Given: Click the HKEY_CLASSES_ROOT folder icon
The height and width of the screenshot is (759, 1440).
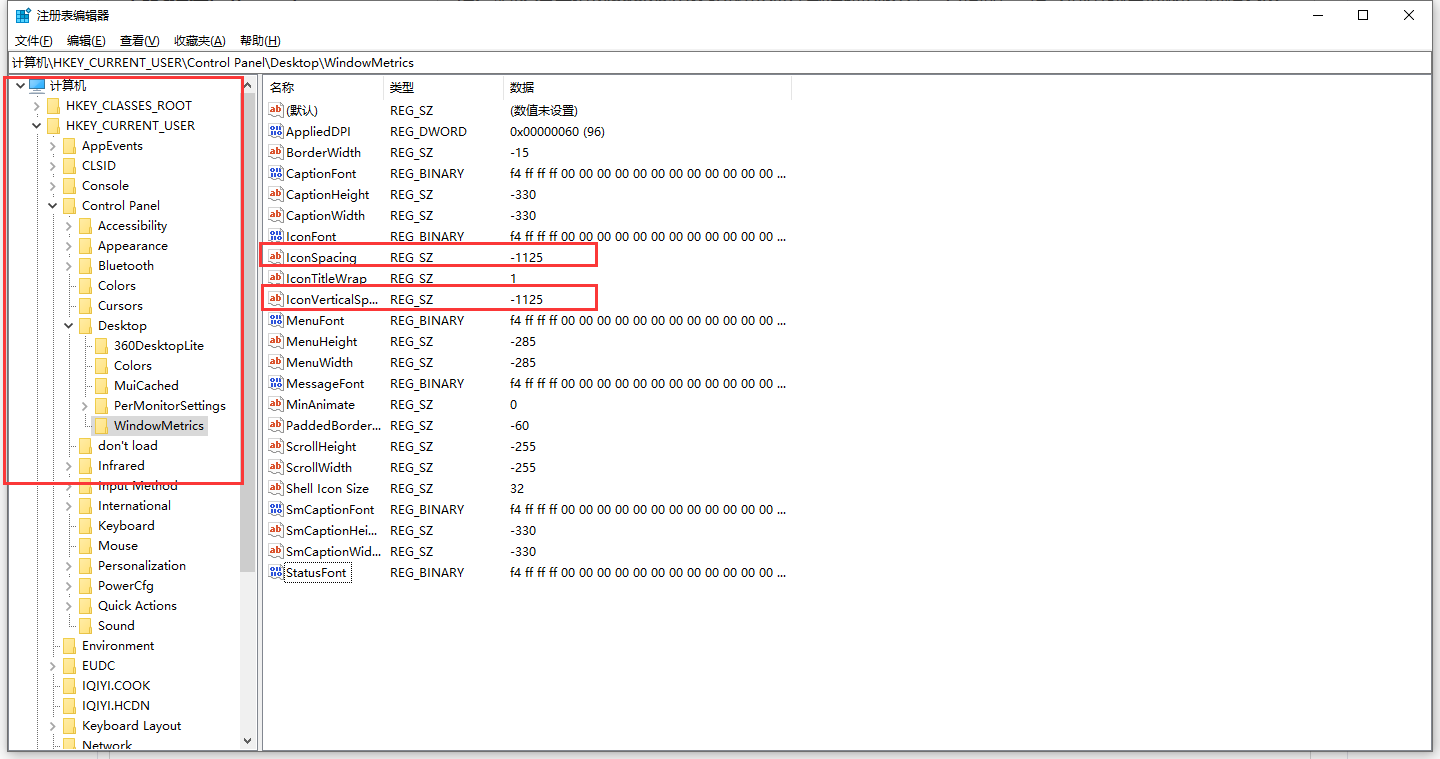Looking at the screenshot, I should 53,105.
